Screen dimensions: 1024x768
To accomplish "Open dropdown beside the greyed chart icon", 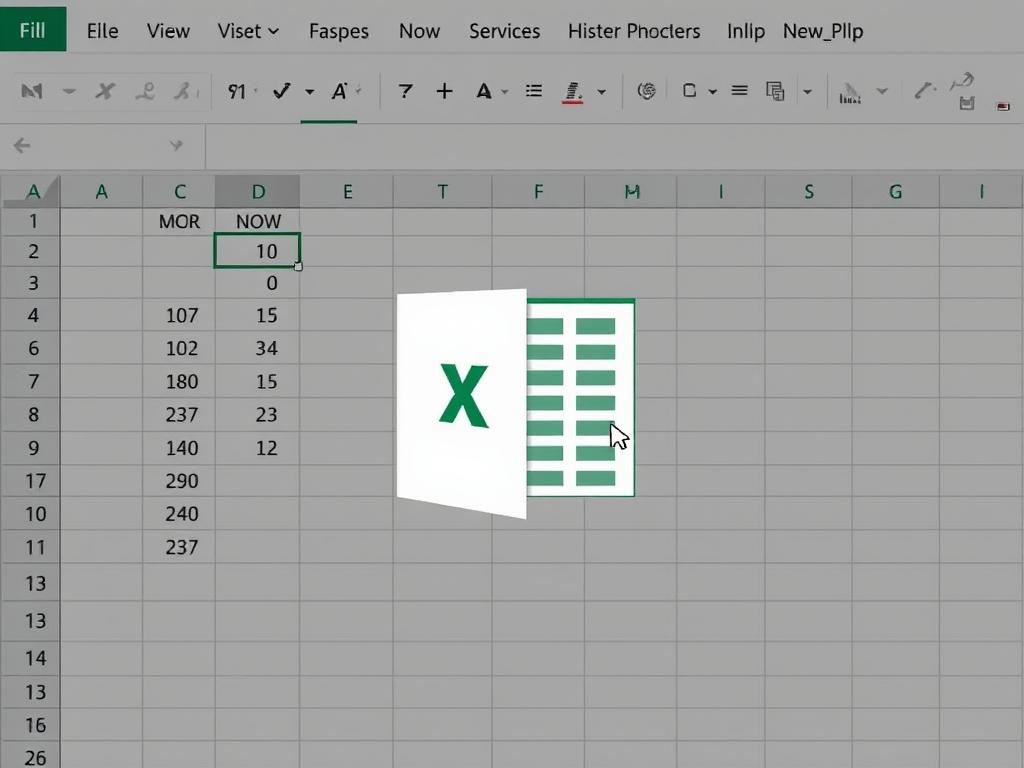I will click(882, 91).
